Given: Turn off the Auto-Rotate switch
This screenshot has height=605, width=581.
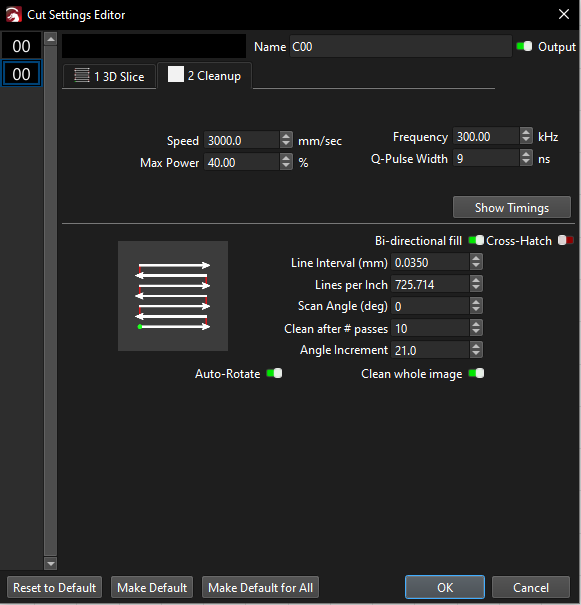Looking at the screenshot, I should (274, 373).
